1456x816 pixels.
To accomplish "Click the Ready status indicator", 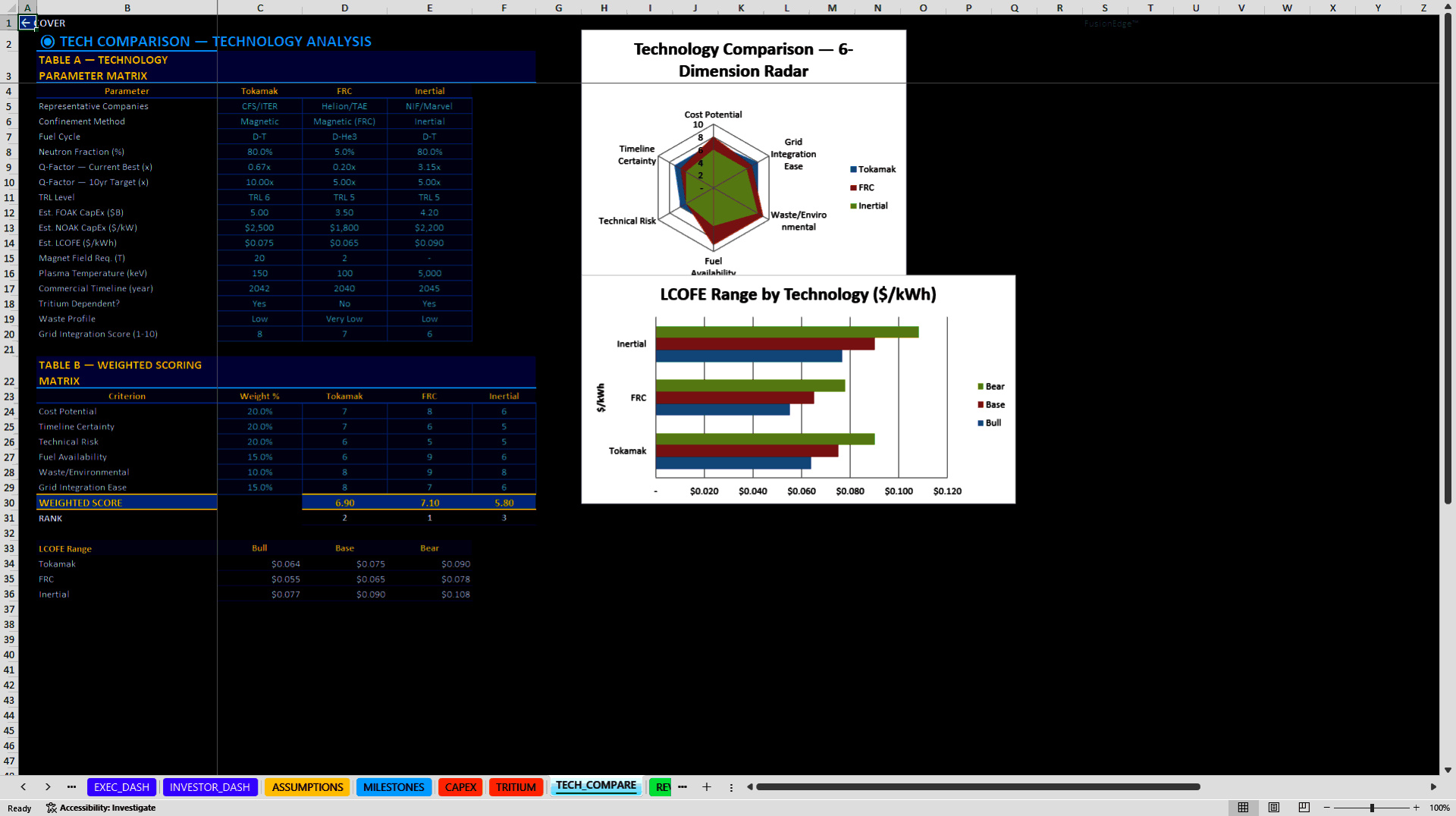I will tap(20, 808).
